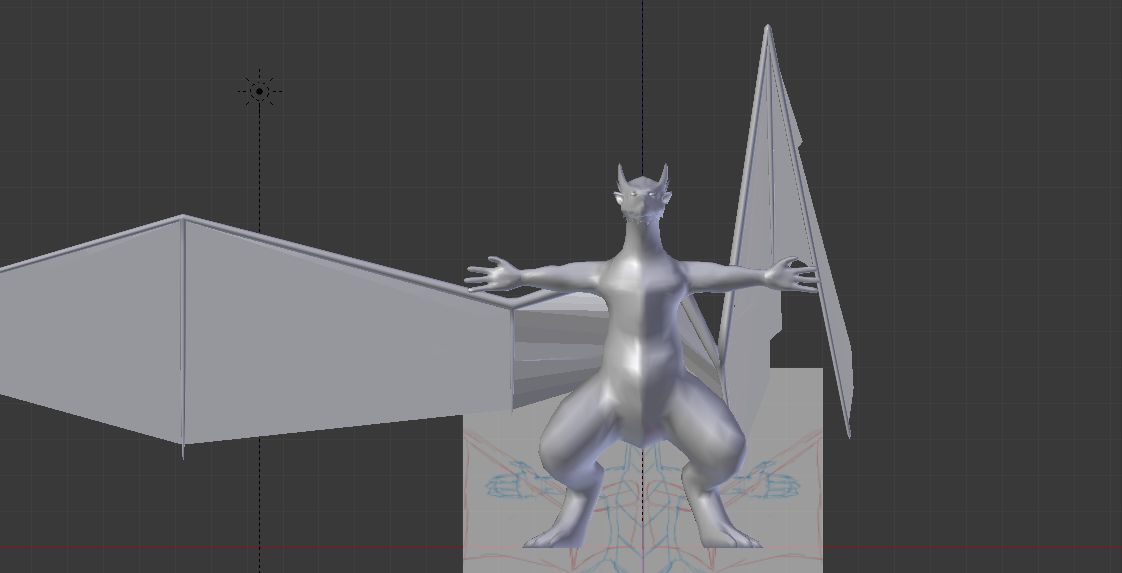Select the dragon's outstretched hand on the left

(492, 275)
